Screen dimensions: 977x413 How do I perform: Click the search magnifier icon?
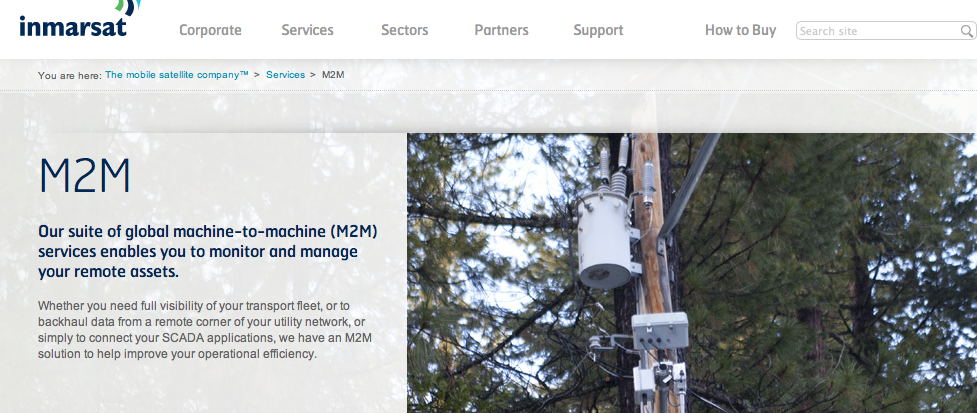point(966,31)
